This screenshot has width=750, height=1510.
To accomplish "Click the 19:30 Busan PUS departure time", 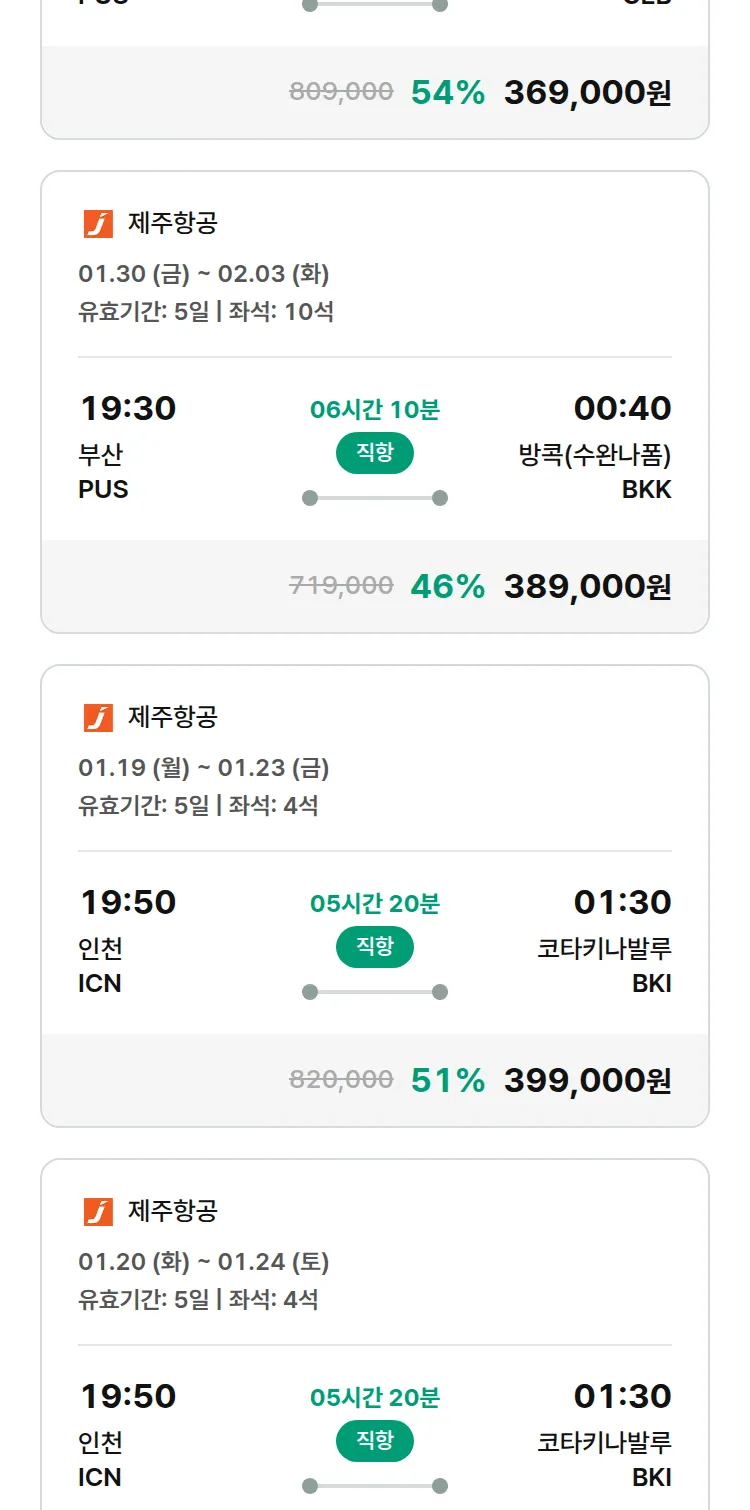I will coord(127,408).
